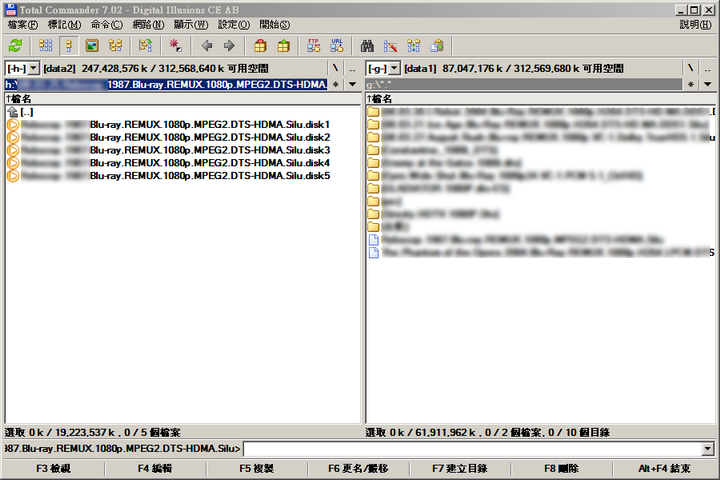Open the FTP connect icon
720x480 pixels.
[x=314, y=45]
